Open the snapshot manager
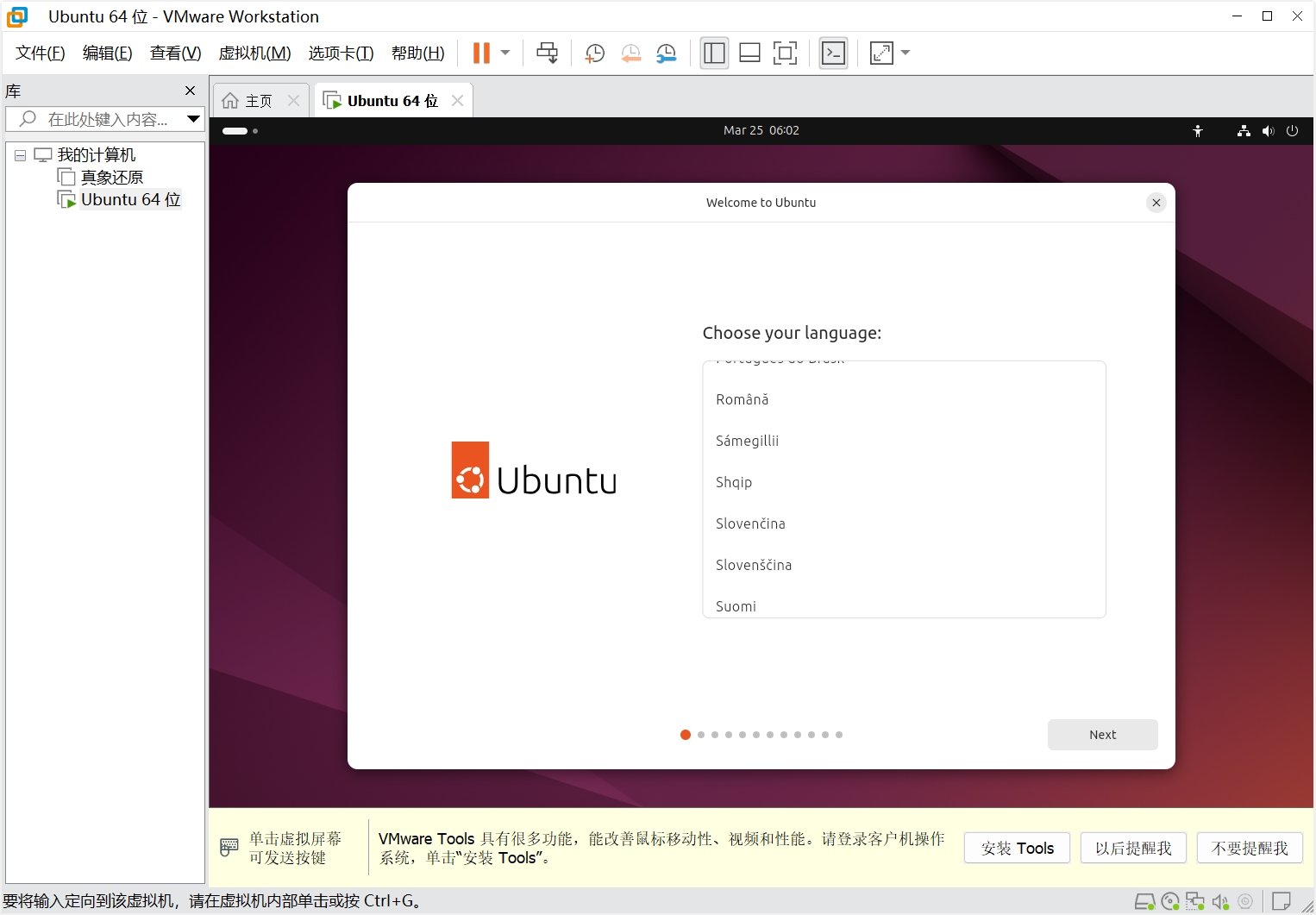The width and height of the screenshot is (1316, 915). pyautogui.click(x=666, y=53)
